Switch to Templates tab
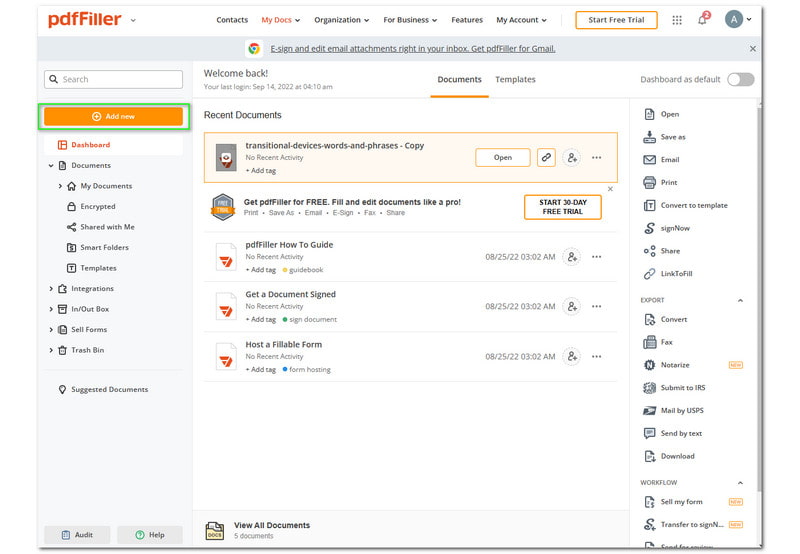Image resolution: width=800 pixels, height=554 pixels. point(515,80)
